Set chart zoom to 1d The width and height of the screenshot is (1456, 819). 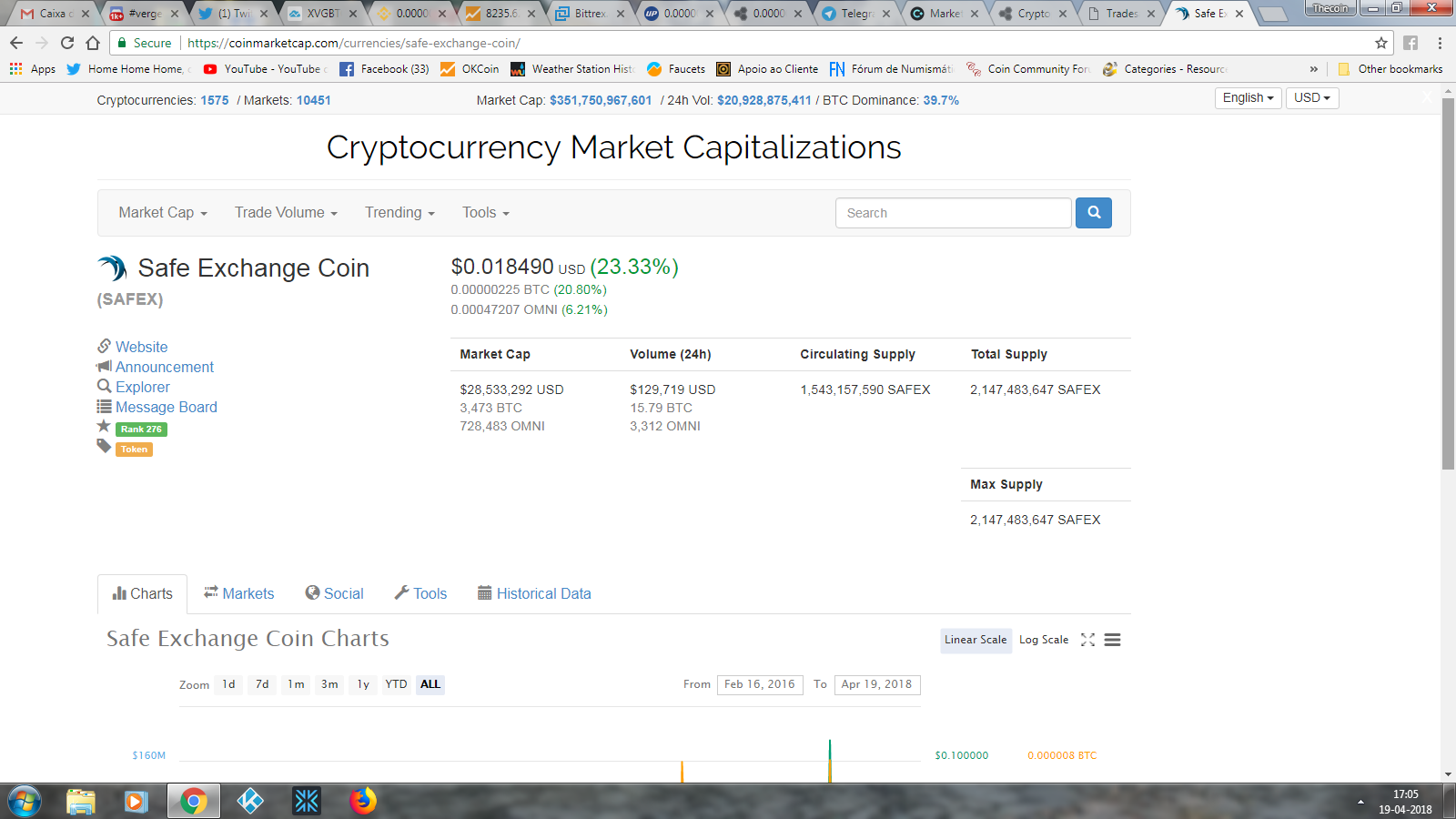point(228,684)
